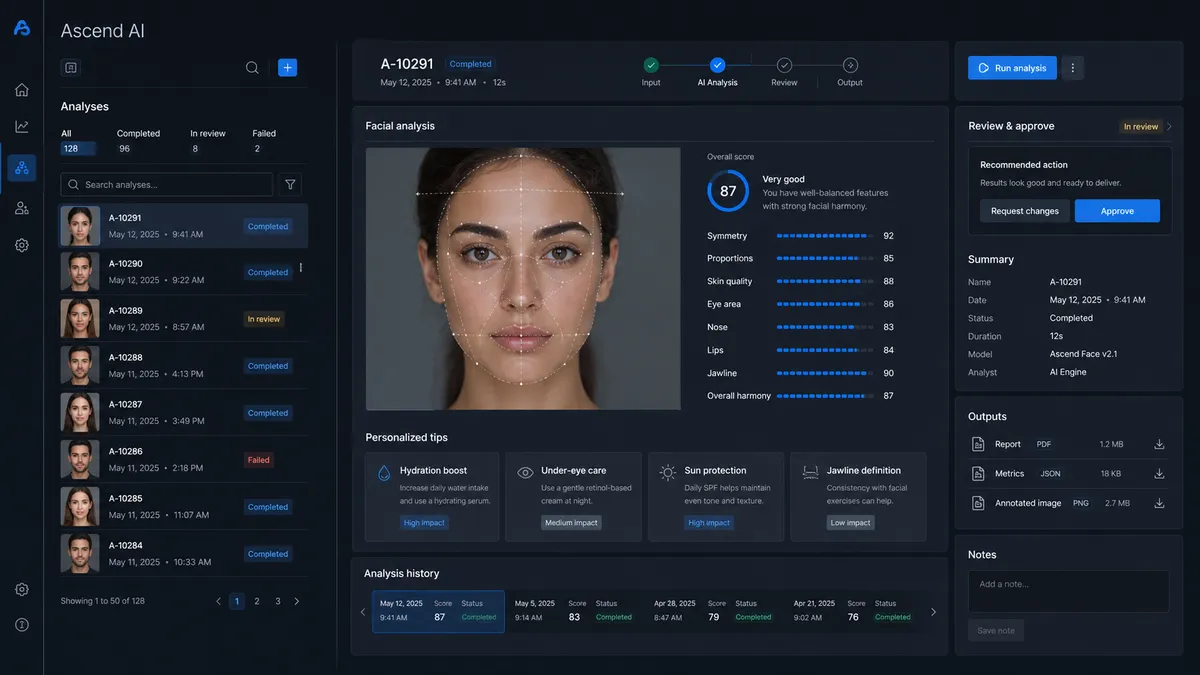
Task: Click the Sun protection sun icon
Action: (x=668, y=473)
